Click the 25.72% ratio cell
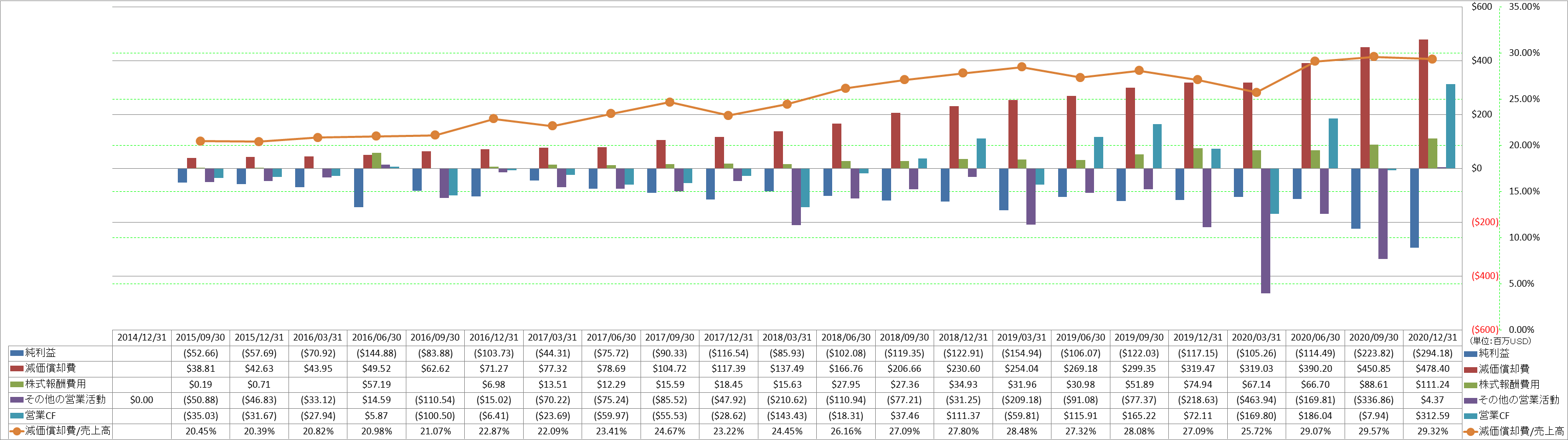The image size is (1568, 440). pos(1256,431)
